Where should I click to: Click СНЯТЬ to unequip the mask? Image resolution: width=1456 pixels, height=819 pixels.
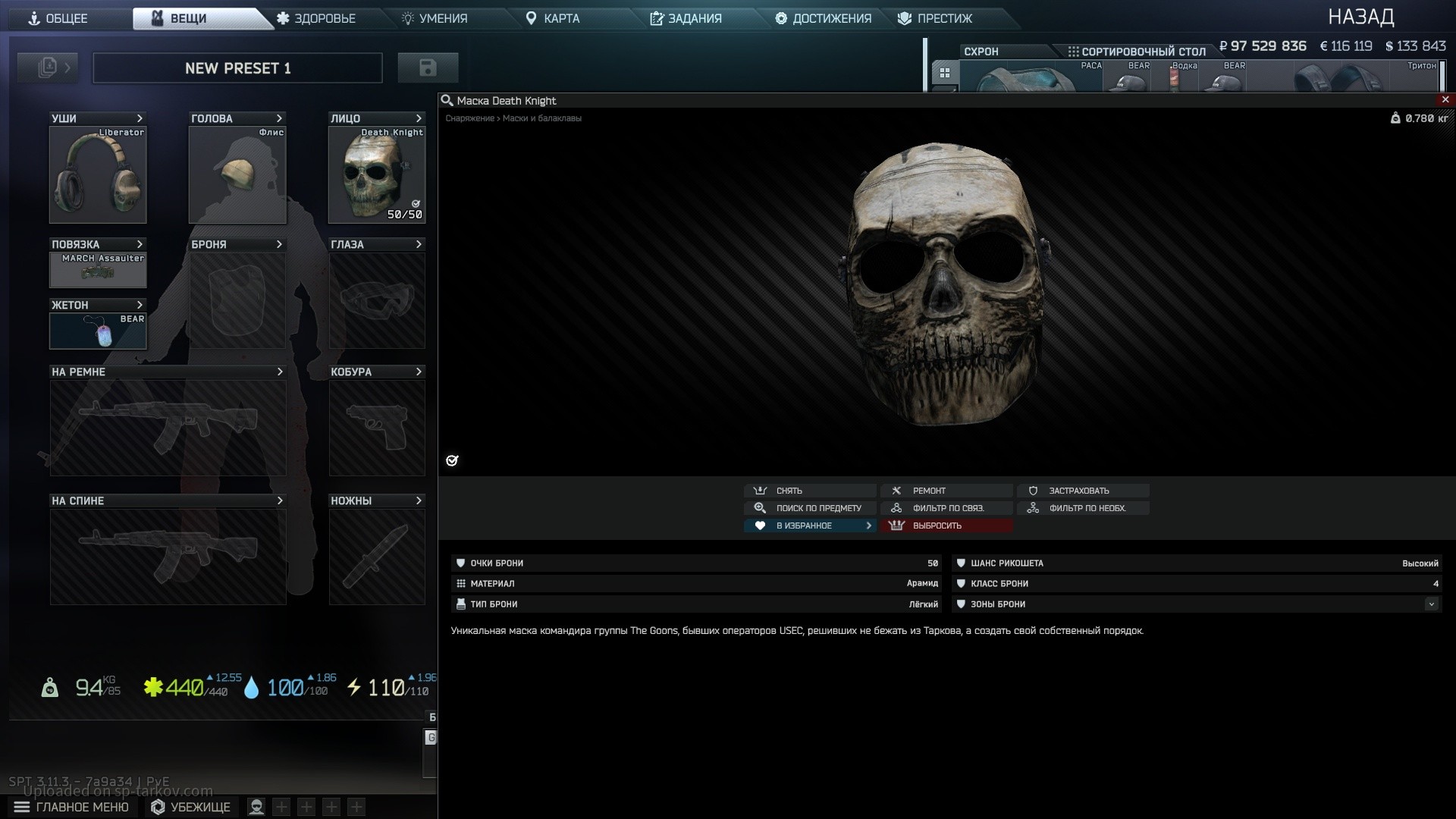tap(810, 491)
